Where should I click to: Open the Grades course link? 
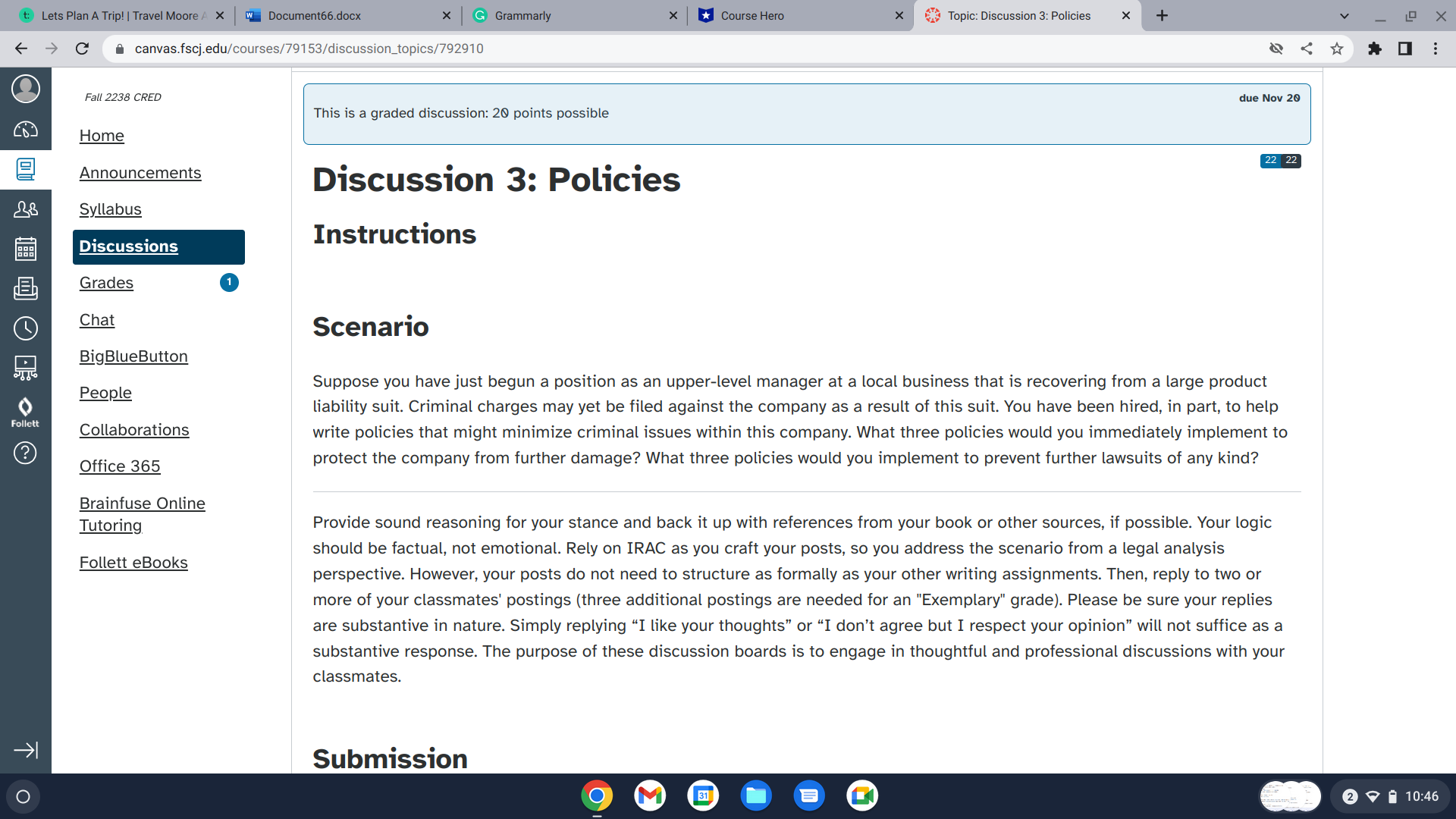106,283
